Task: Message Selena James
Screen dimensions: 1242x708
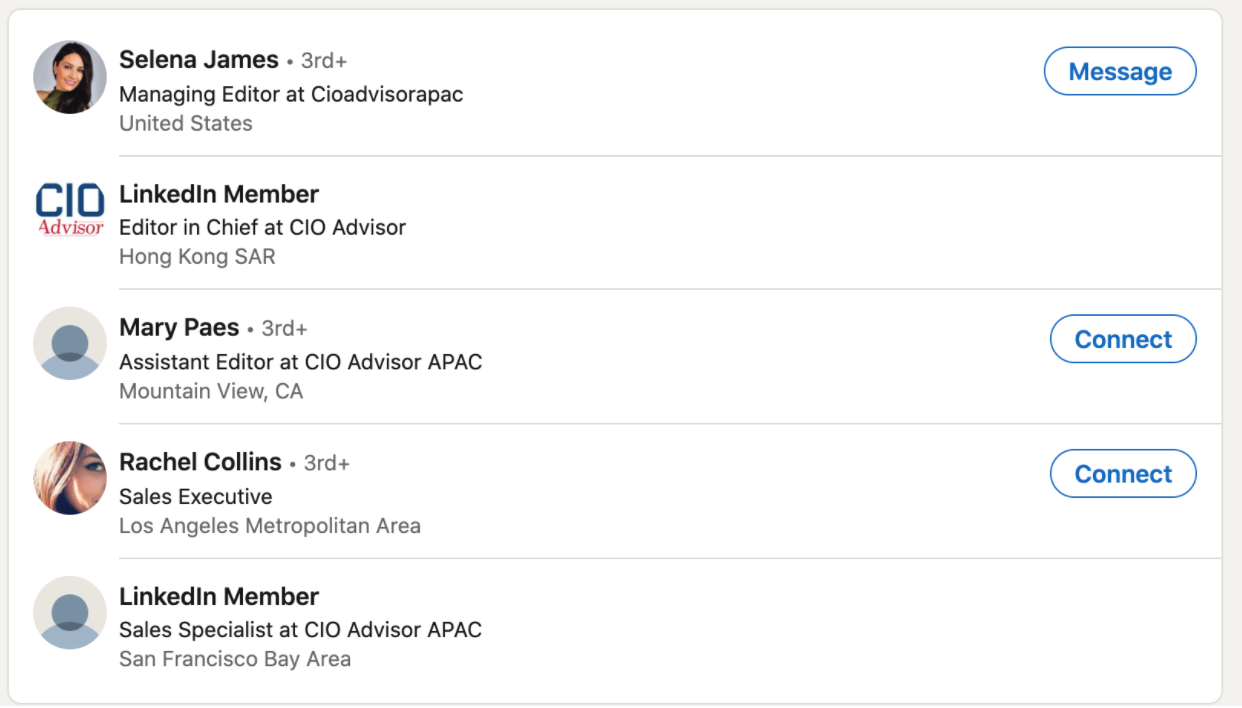Action: 1120,71
